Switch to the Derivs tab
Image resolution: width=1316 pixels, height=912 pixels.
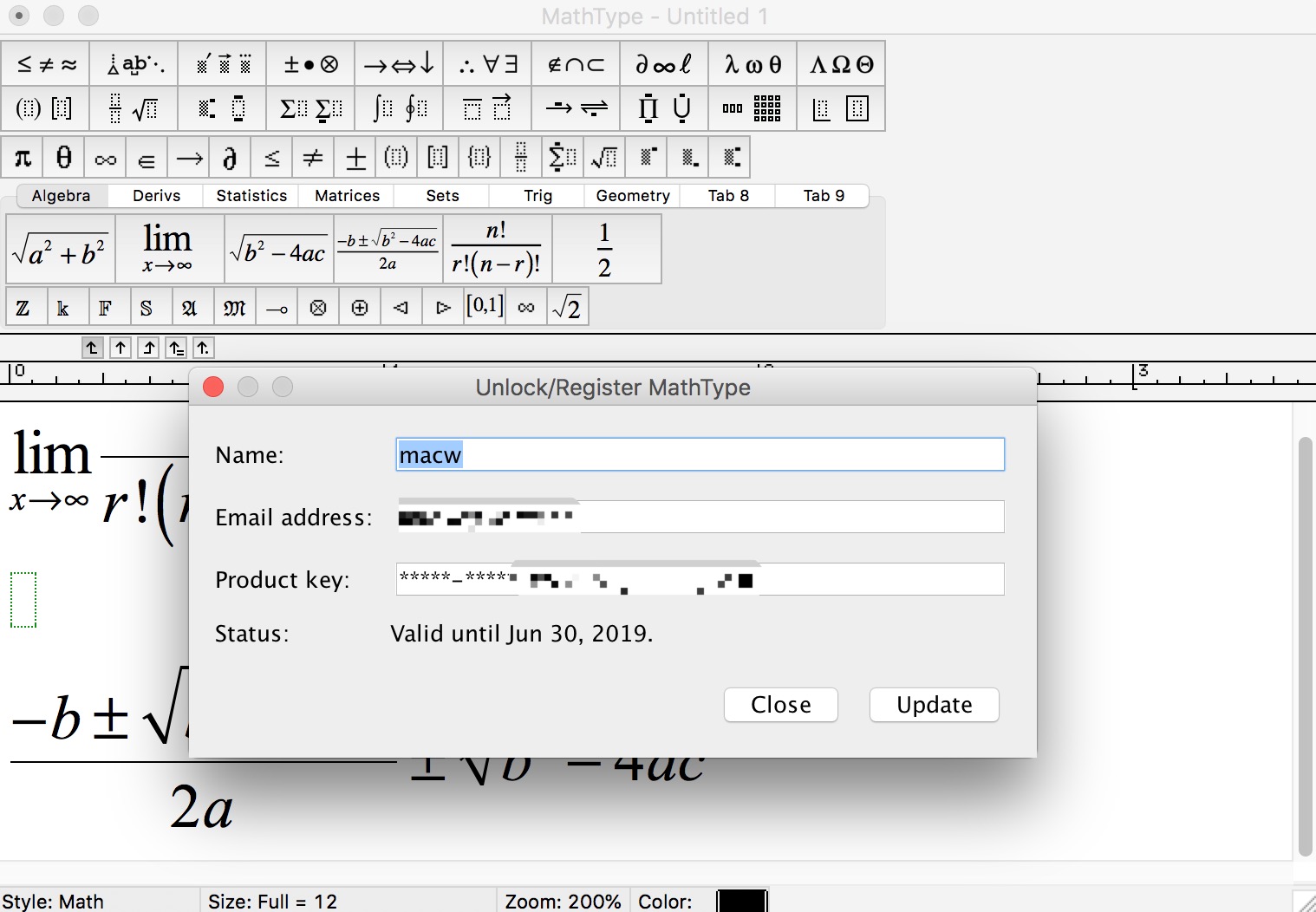tap(156, 196)
